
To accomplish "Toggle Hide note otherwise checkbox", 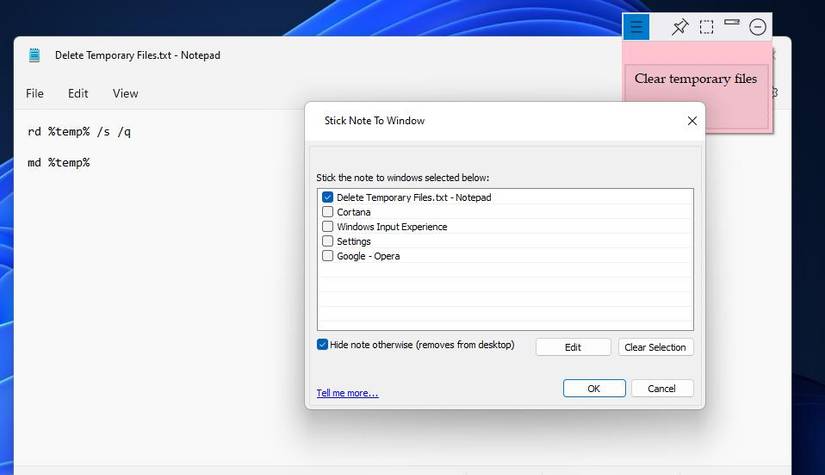I will pos(323,345).
